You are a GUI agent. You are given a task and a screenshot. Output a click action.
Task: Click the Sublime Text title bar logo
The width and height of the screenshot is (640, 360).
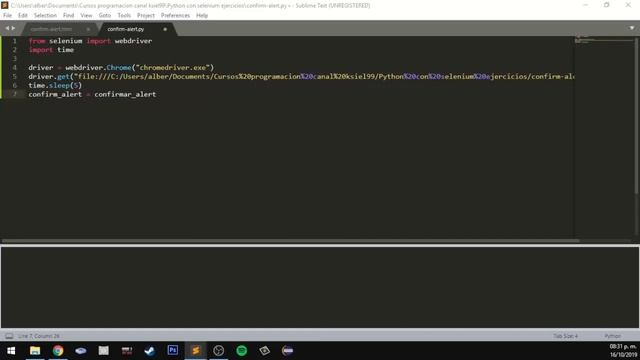pyautogui.click(x=4, y=5)
